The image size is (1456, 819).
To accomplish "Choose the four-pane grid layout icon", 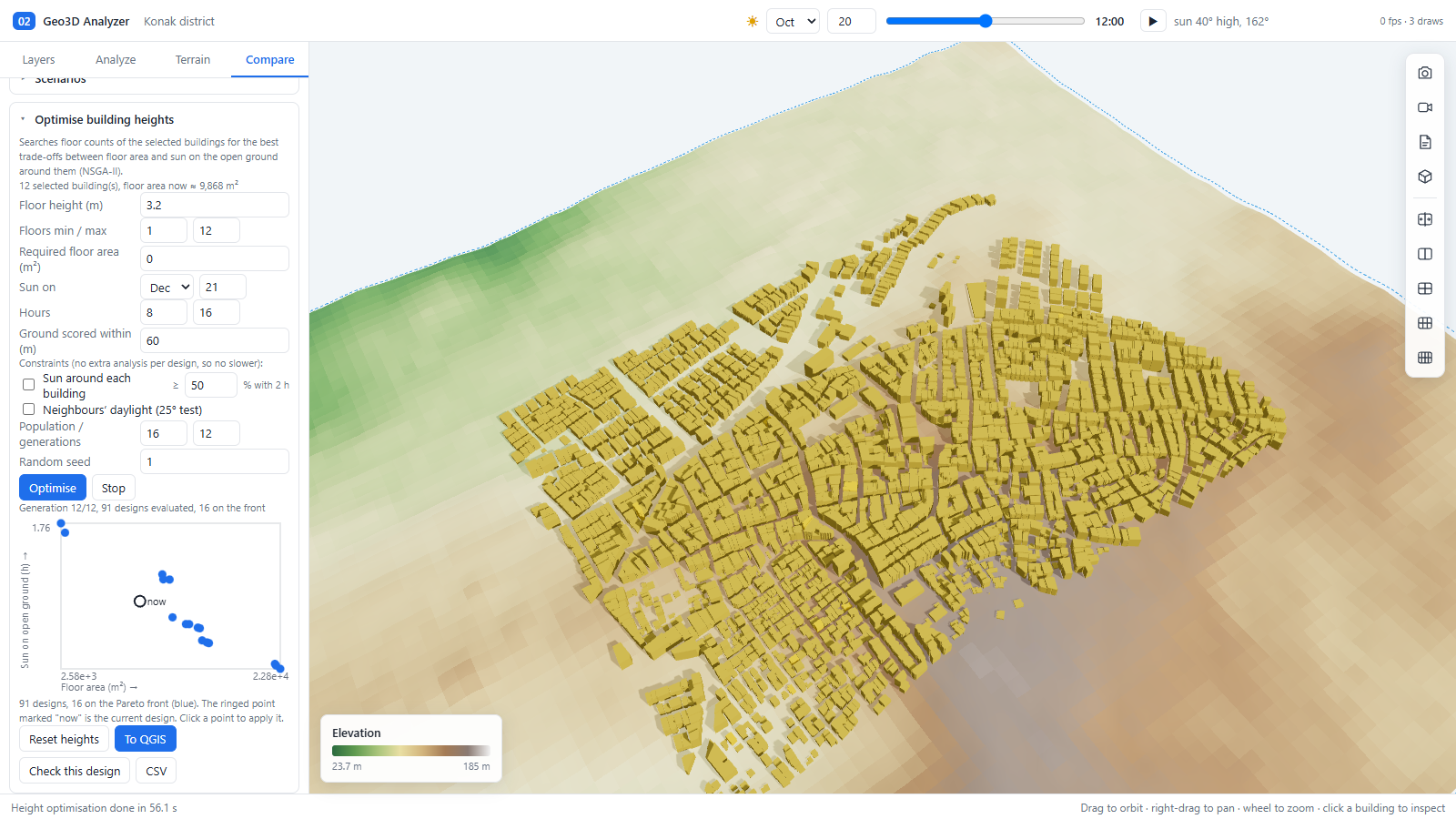I will coord(1425,288).
